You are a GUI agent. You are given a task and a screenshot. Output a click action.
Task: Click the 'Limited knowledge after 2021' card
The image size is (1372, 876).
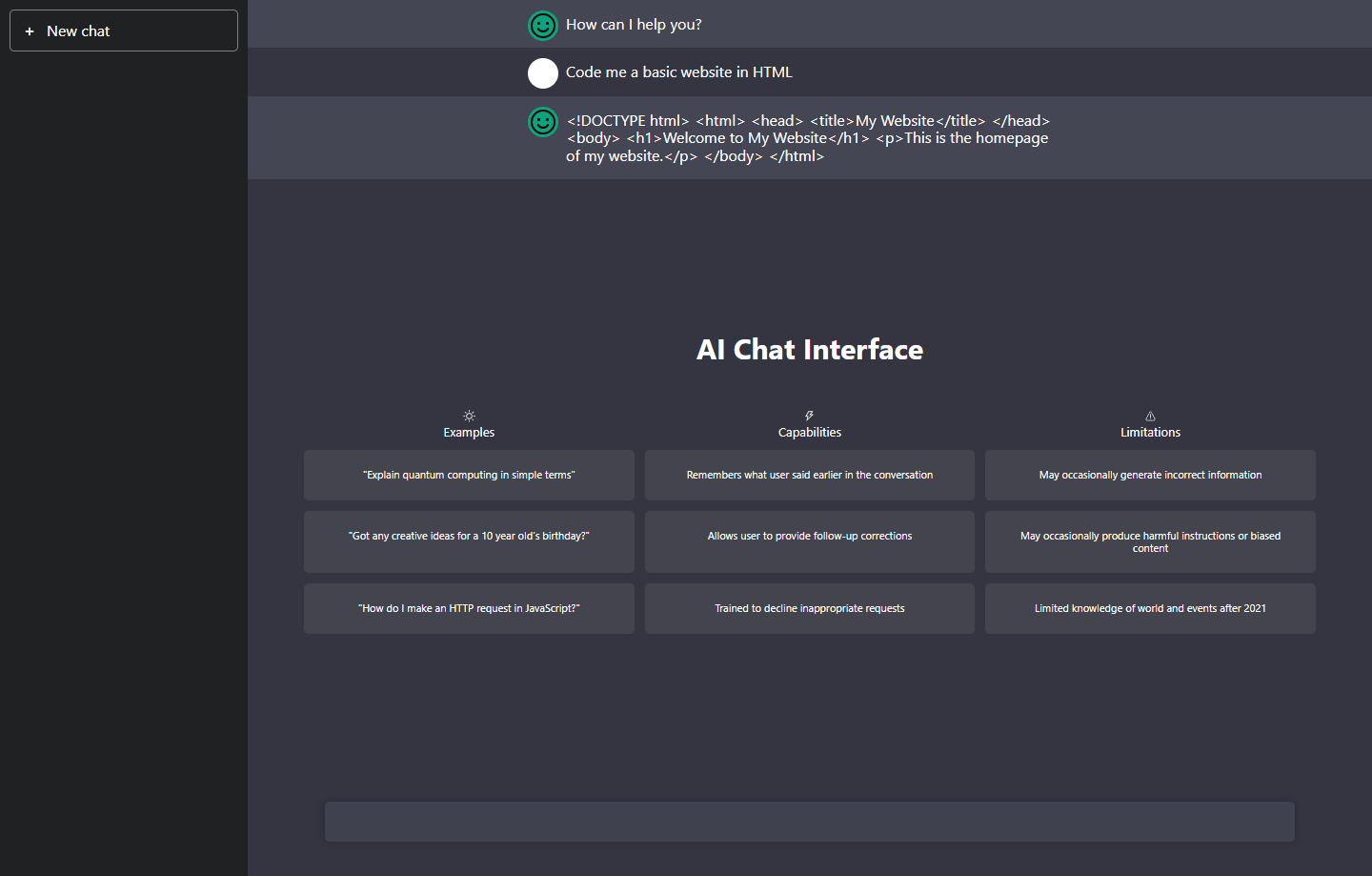(1150, 608)
